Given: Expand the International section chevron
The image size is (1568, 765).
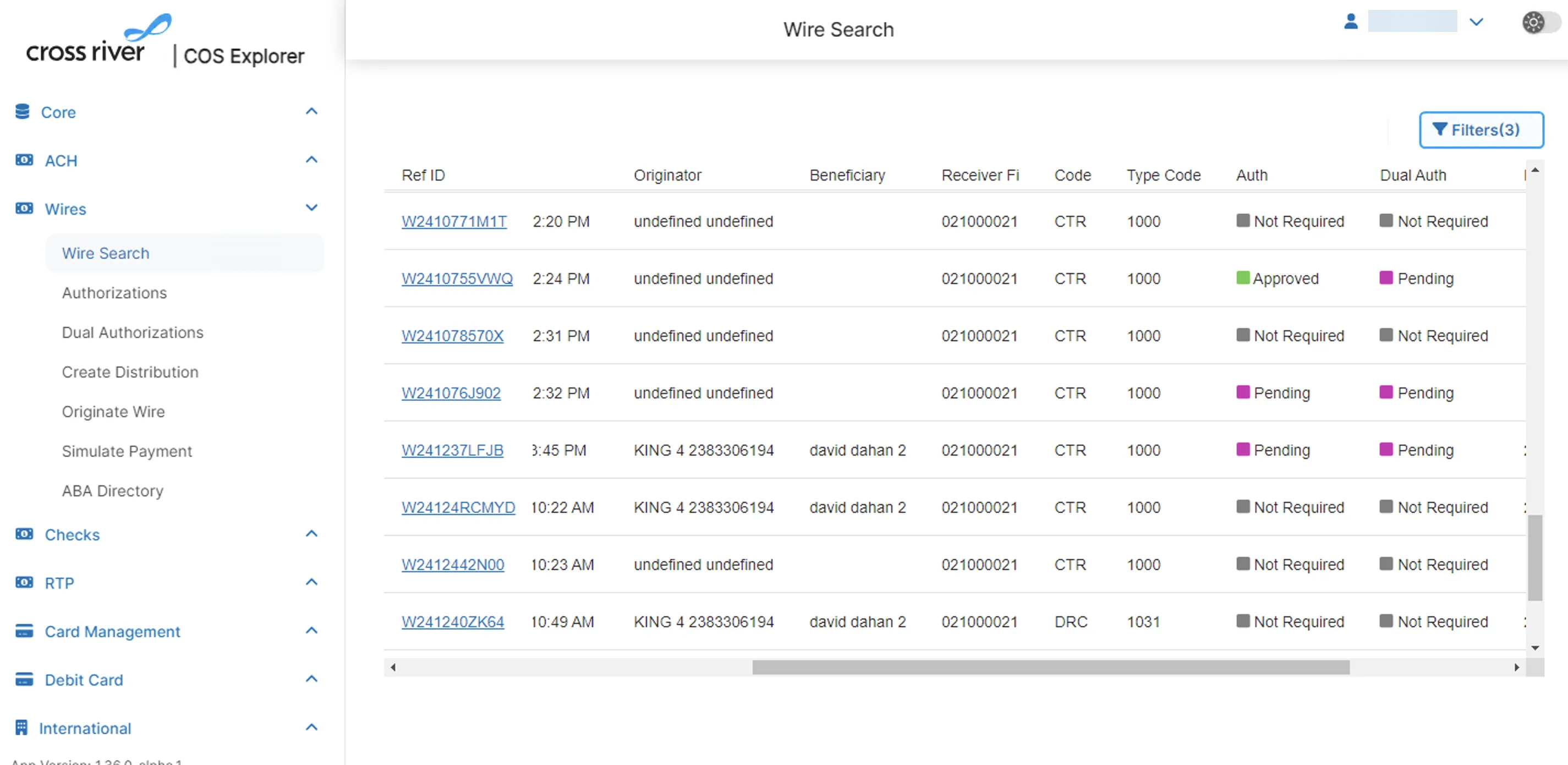Looking at the screenshot, I should (x=311, y=726).
